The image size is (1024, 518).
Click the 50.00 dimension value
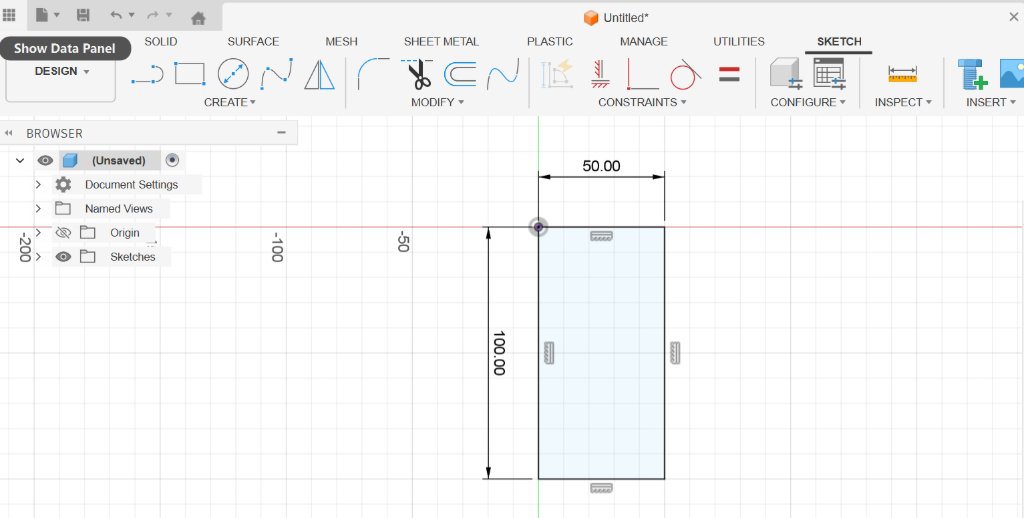tap(601, 166)
